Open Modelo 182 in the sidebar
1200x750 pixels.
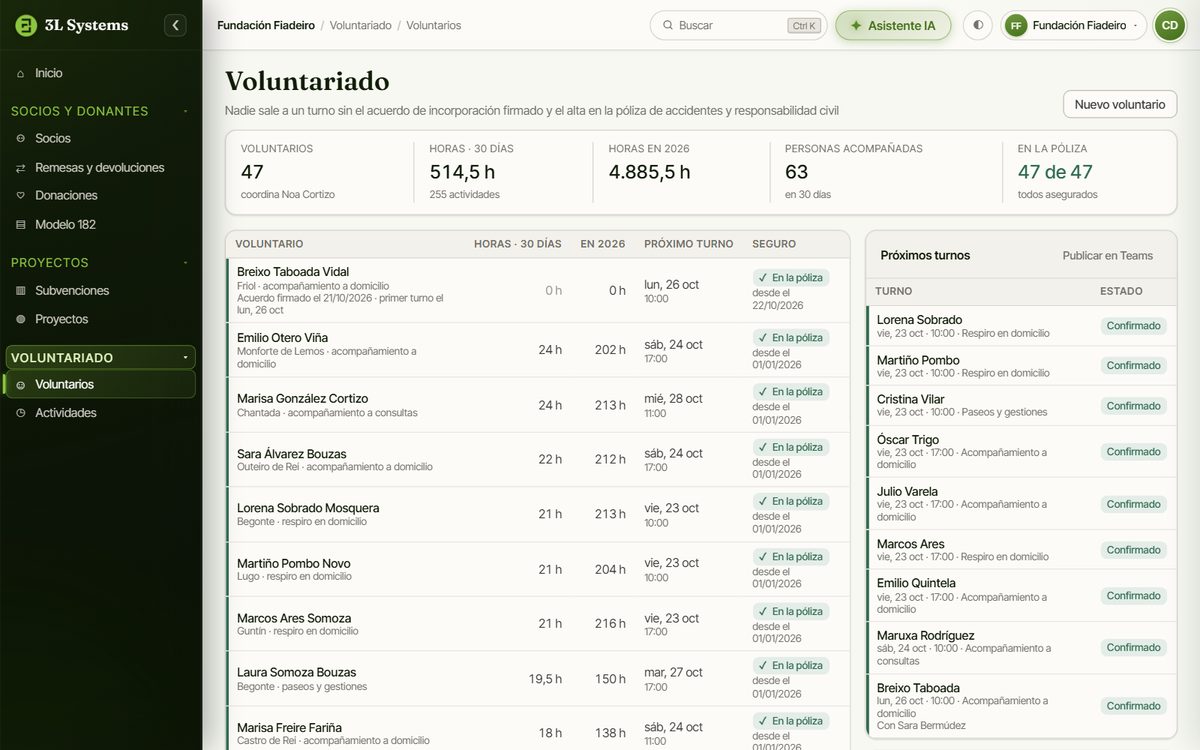(100, 225)
